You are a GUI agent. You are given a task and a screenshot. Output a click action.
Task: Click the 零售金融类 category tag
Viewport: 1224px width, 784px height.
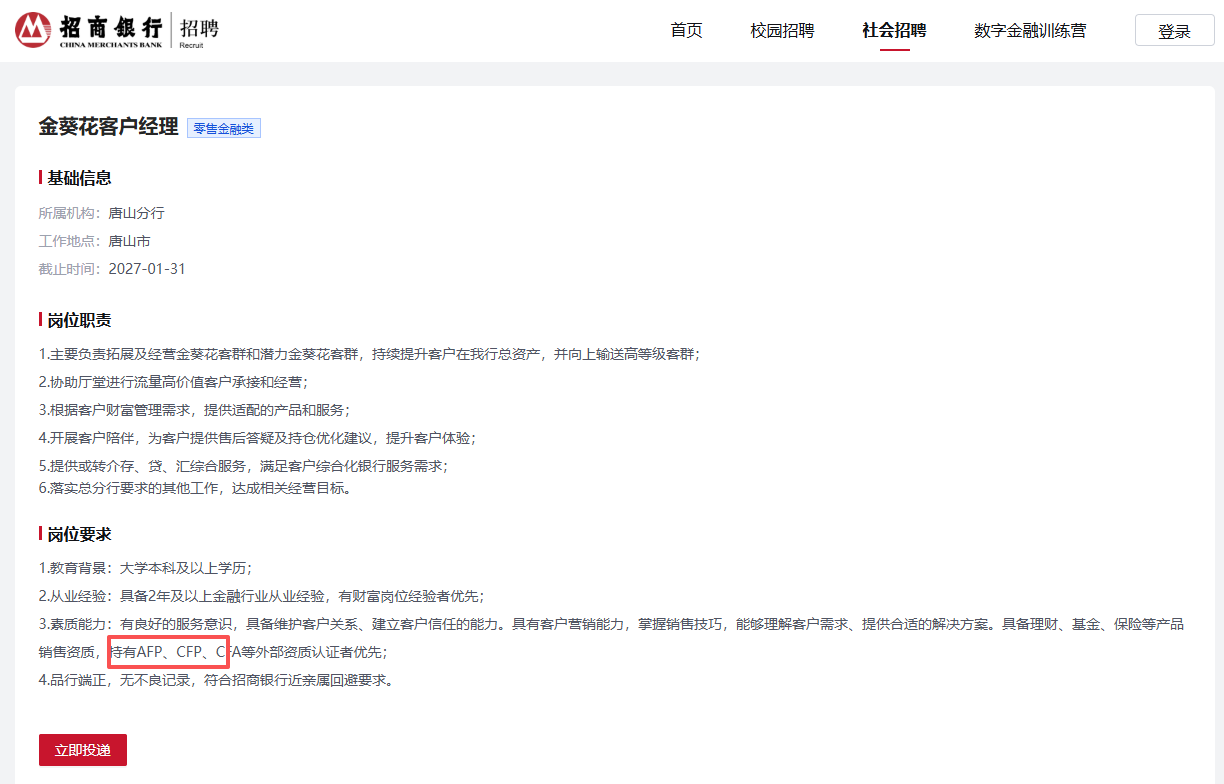click(x=224, y=128)
